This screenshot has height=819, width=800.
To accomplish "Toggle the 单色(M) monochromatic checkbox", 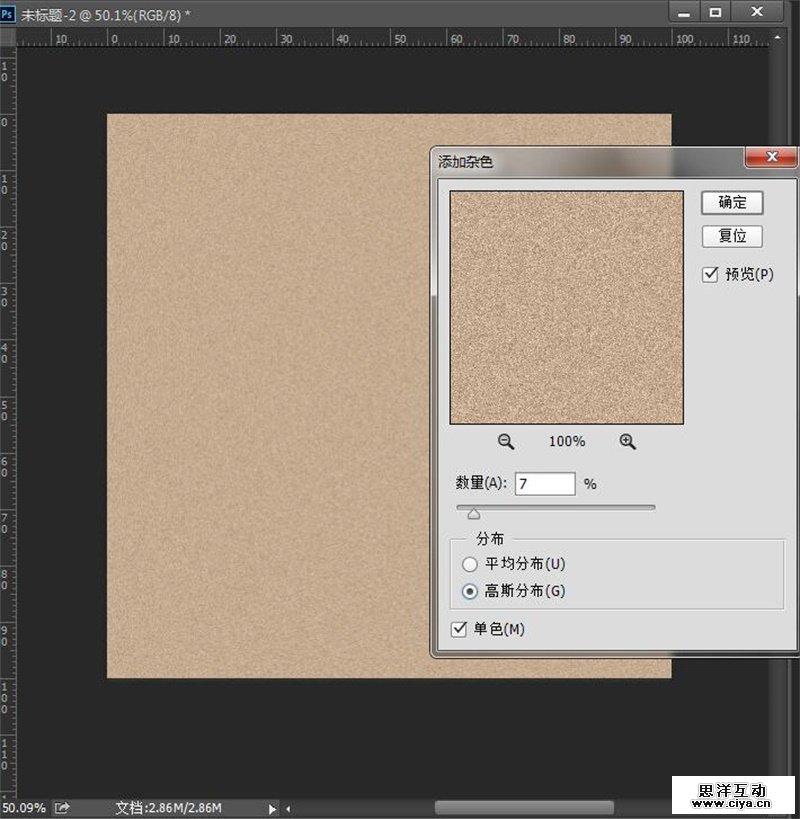I will click(460, 629).
